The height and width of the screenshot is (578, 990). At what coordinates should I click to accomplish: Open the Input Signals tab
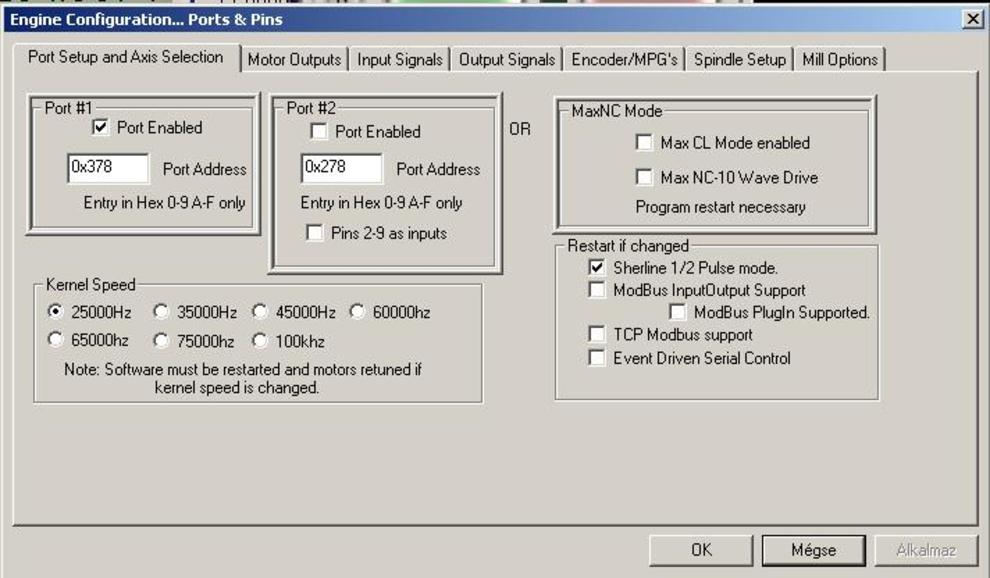400,60
